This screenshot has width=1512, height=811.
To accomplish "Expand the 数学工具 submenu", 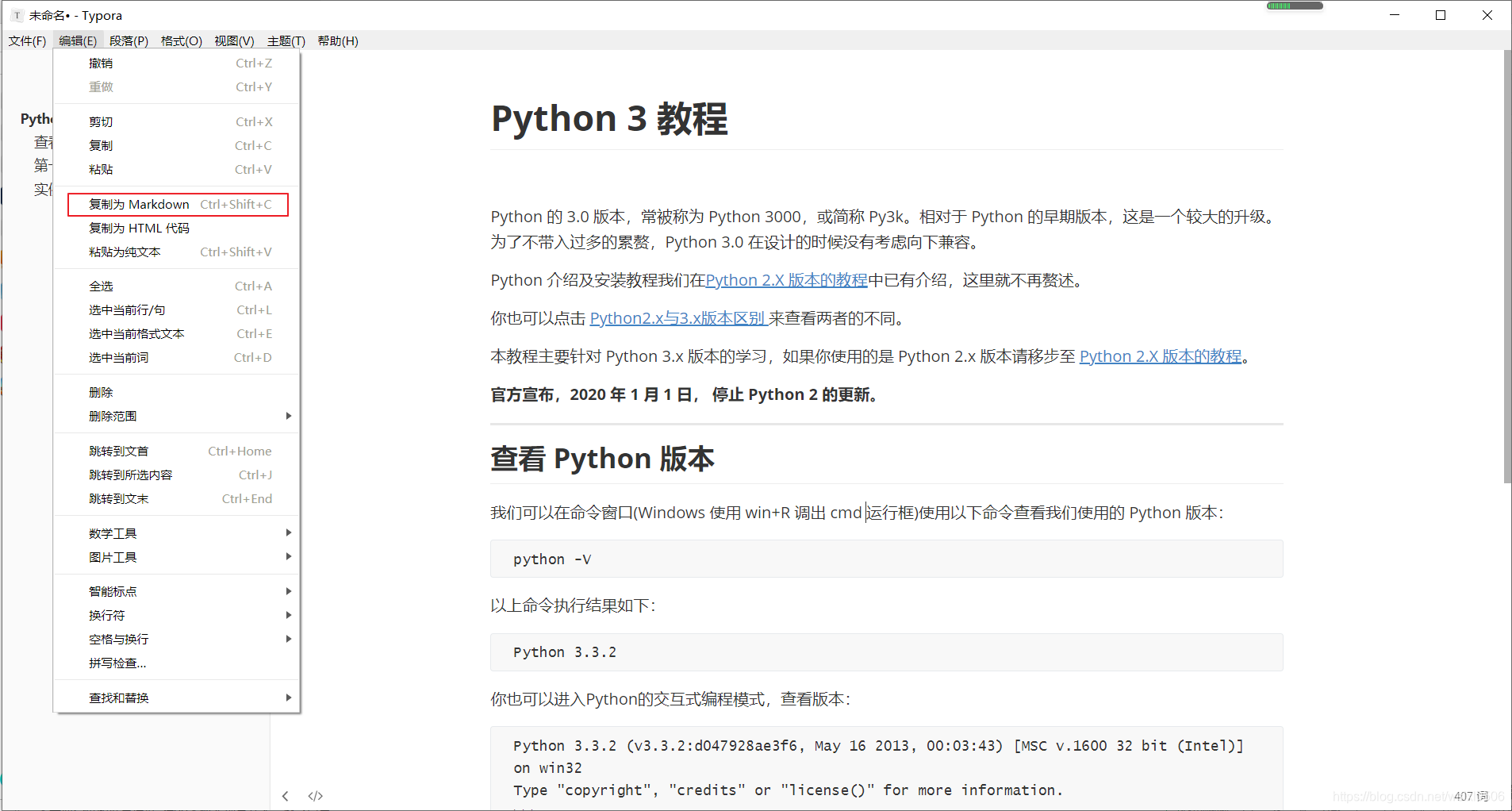I will click(177, 533).
